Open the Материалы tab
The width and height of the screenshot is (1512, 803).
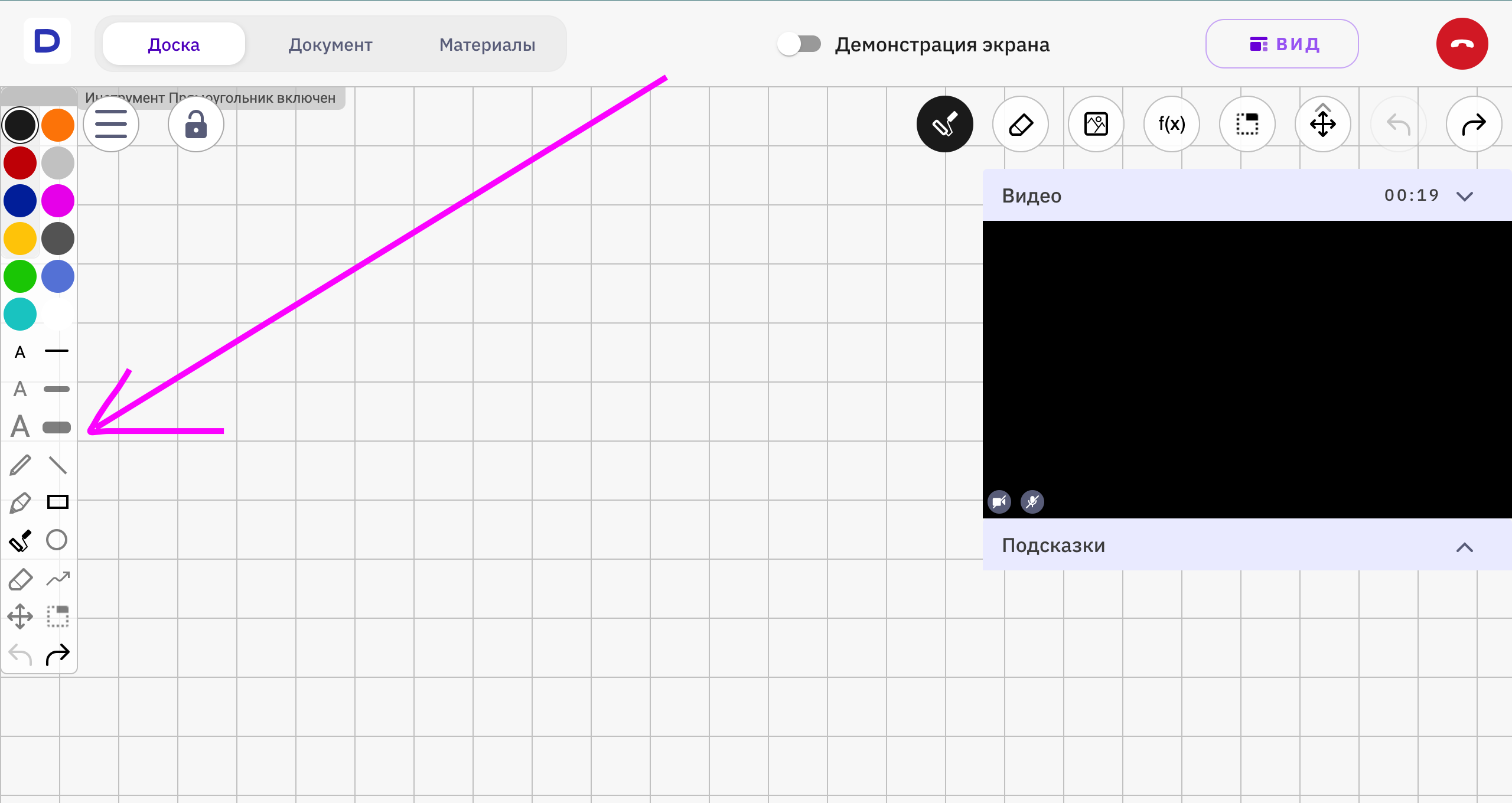point(487,44)
